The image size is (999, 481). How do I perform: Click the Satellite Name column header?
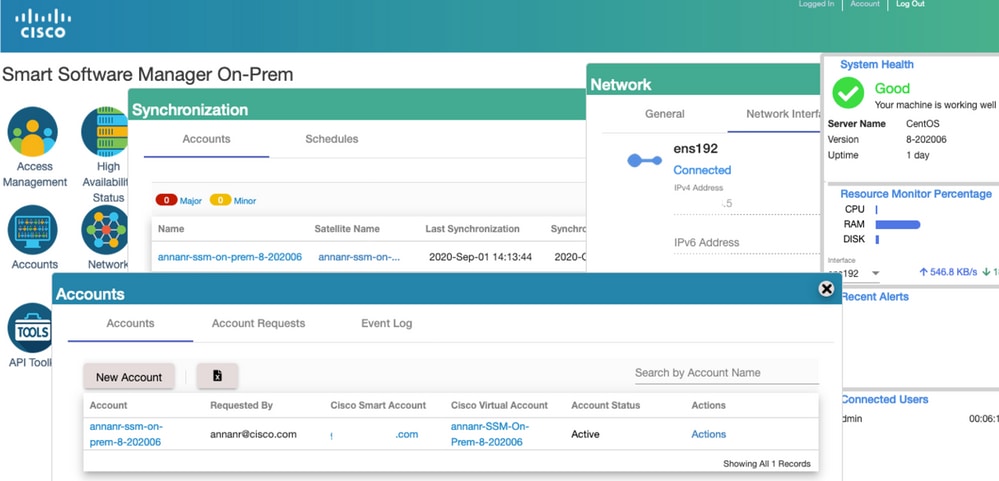click(347, 229)
